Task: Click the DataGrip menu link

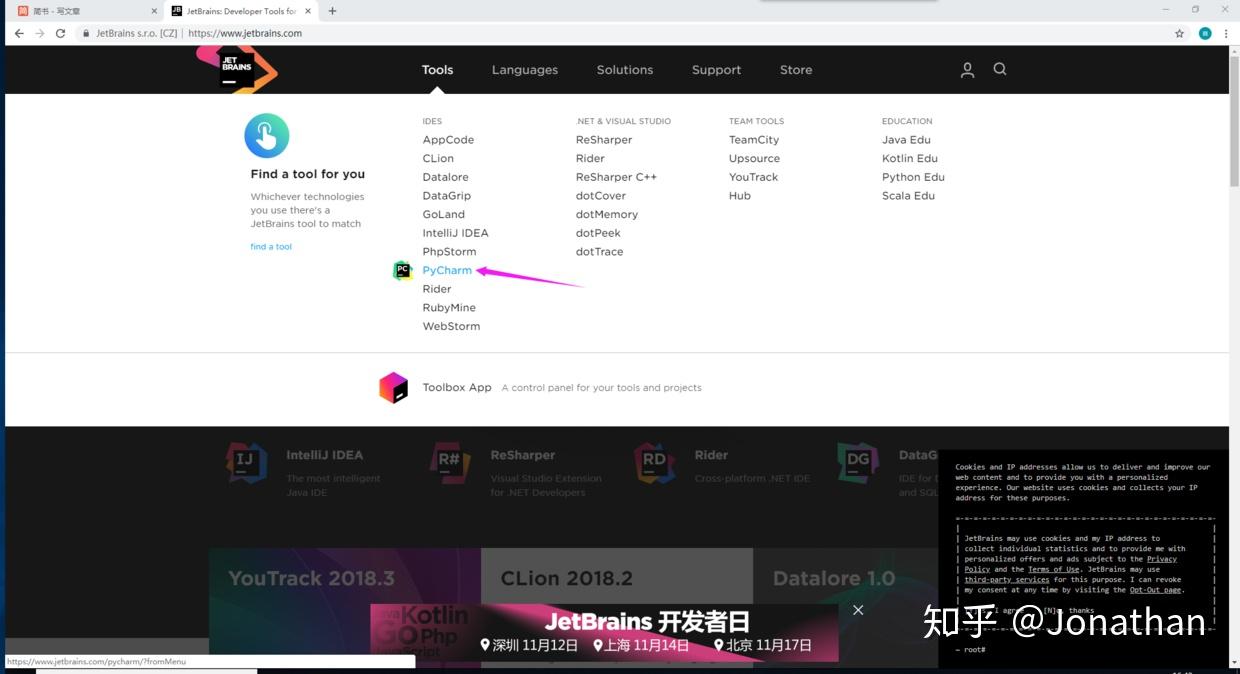Action: pyautogui.click(x=446, y=196)
